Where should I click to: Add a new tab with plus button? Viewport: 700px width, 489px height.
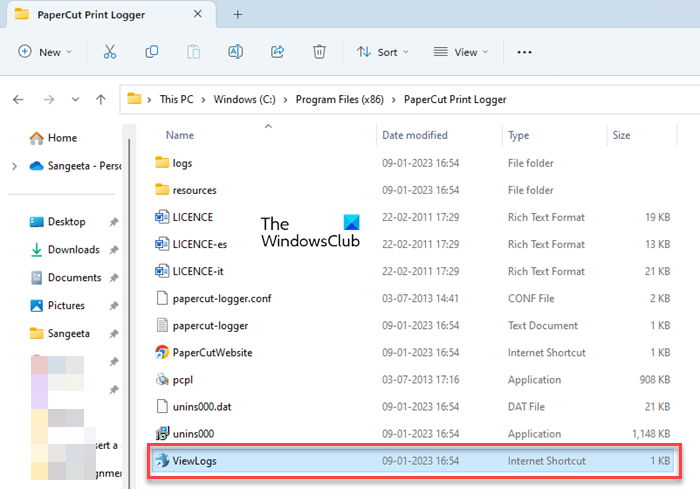(x=238, y=15)
